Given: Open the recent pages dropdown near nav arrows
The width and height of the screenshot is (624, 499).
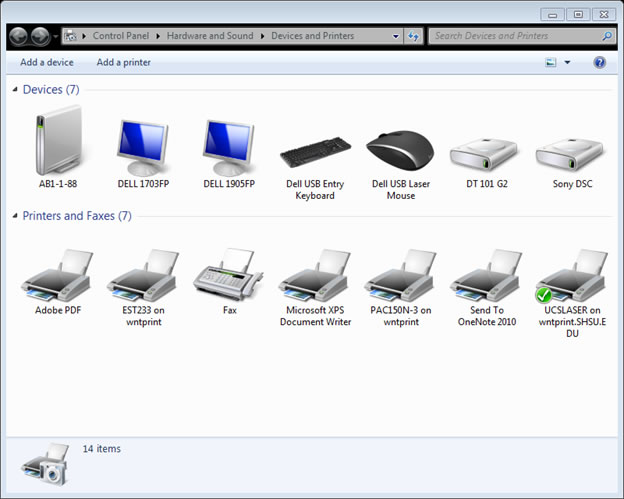Looking at the screenshot, I should point(55,37).
